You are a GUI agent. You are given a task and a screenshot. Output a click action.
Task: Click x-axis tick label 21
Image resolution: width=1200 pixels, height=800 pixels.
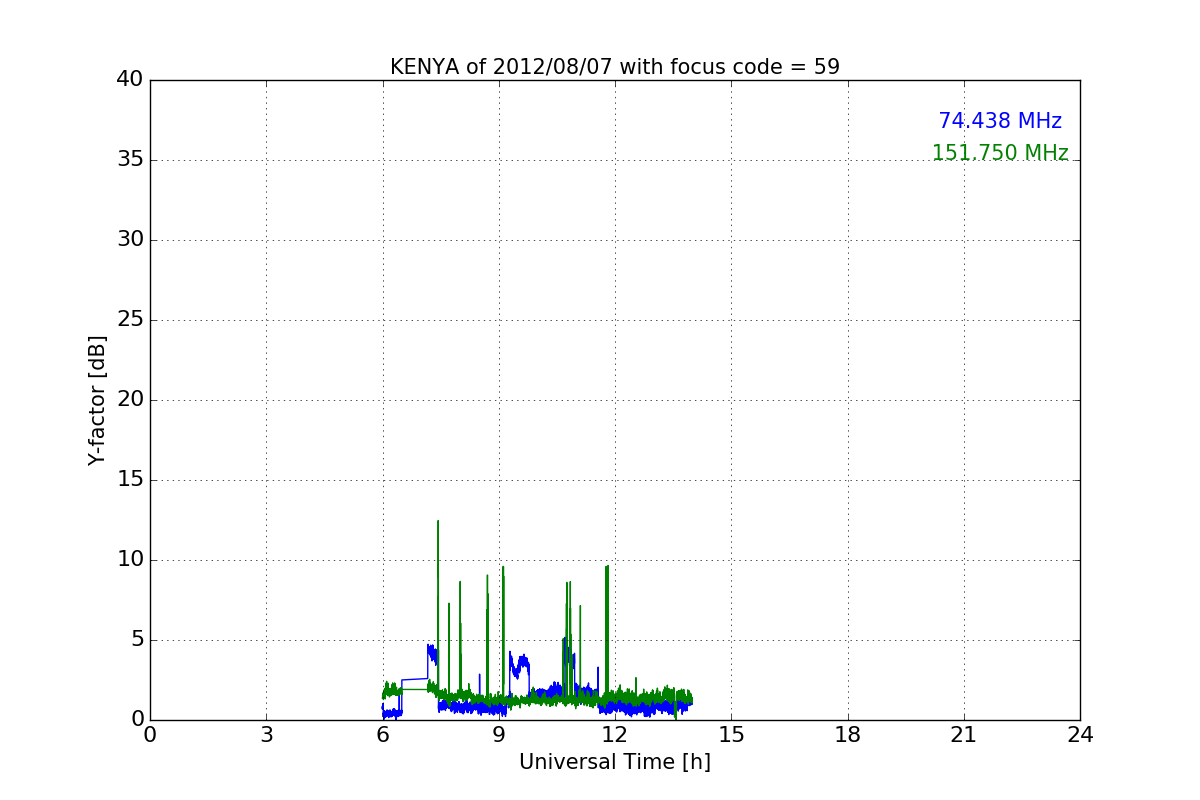(964, 735)
